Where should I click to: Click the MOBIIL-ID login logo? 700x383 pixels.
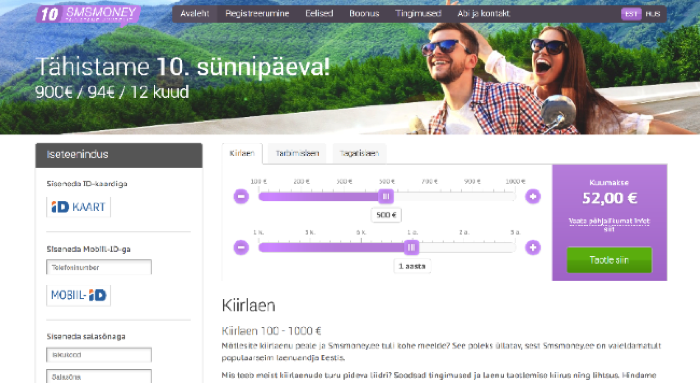coord(79,295)
